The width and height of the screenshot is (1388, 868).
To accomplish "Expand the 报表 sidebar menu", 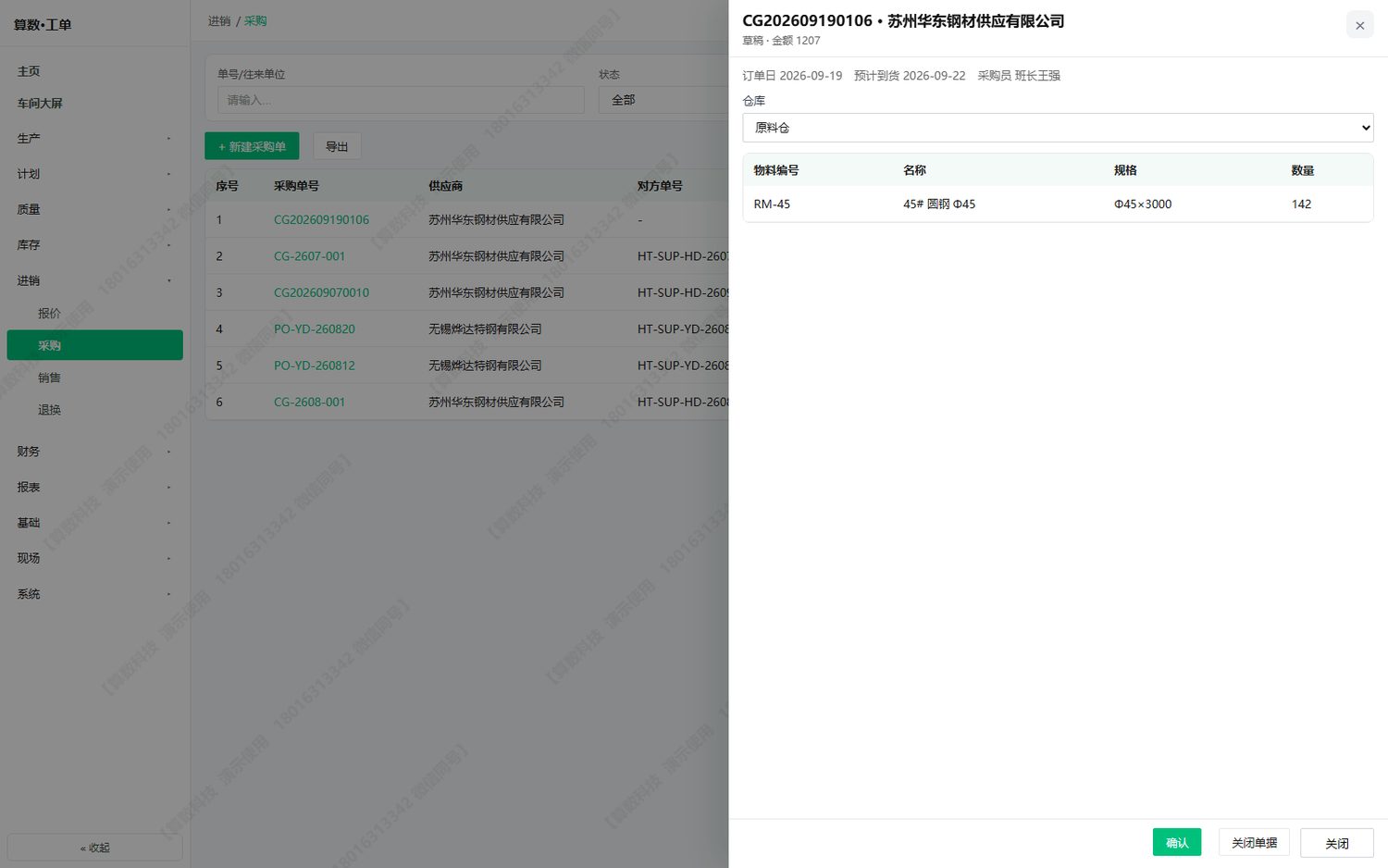I will click(x=94, y=487).
